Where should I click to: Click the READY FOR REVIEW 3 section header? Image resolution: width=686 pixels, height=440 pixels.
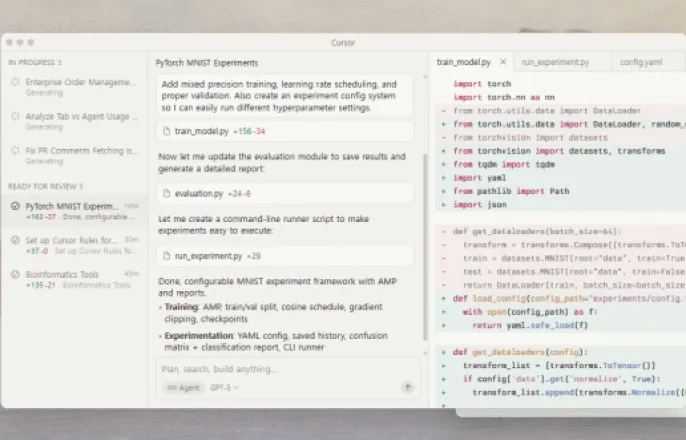point(45,187)
